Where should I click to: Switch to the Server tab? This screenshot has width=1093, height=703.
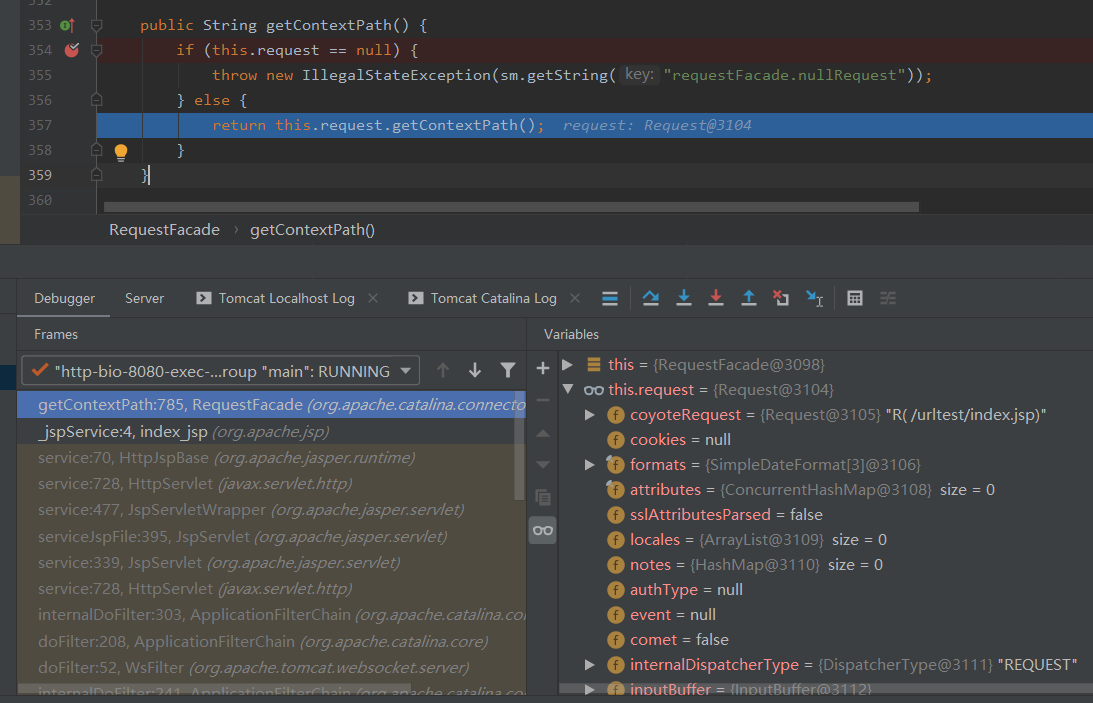coord(144,298)
